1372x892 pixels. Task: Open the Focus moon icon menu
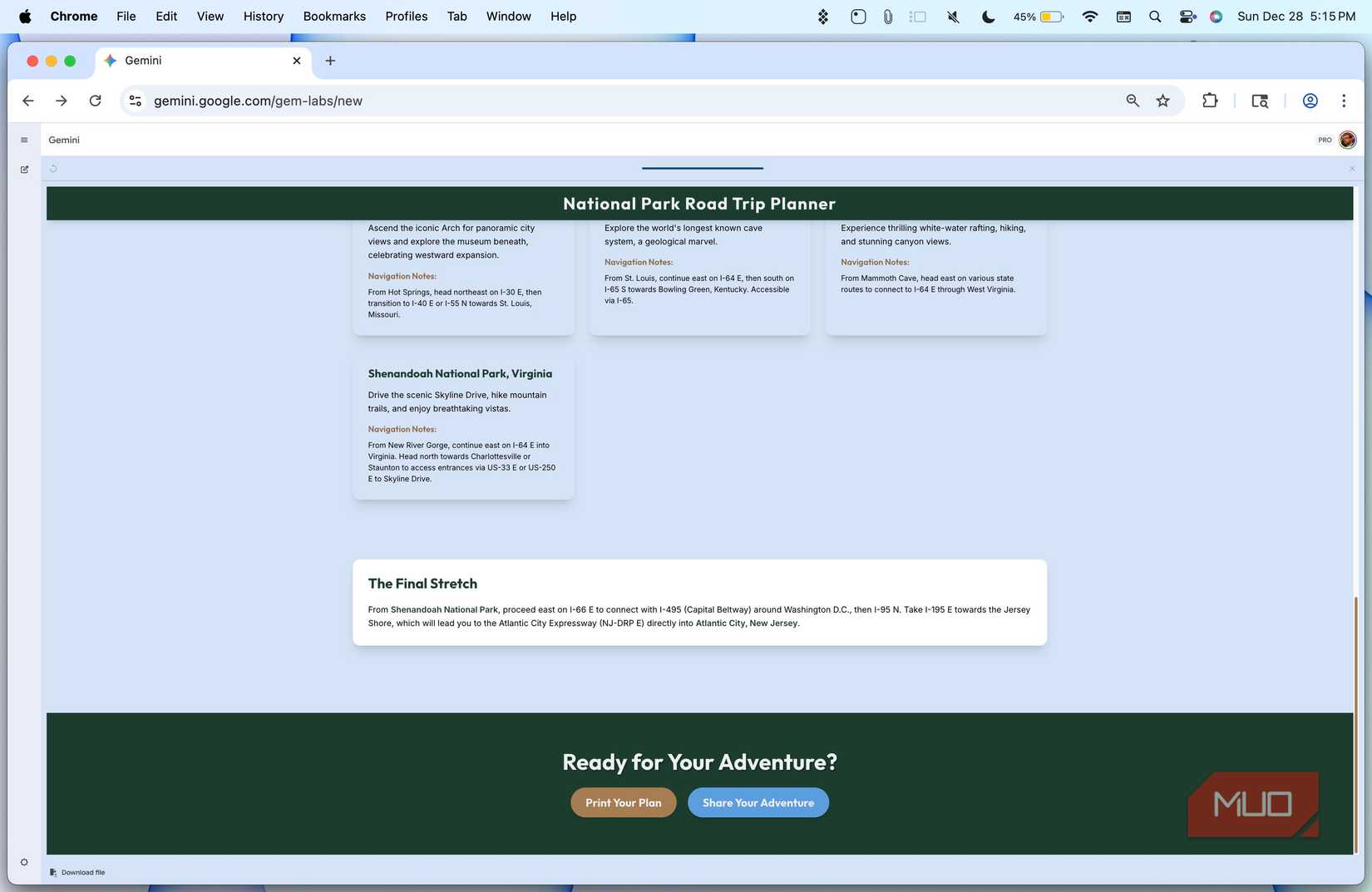tap(989, 17)
